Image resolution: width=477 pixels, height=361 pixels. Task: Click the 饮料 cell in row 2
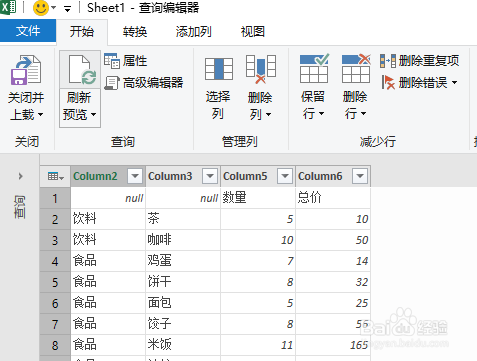point(108,219)
